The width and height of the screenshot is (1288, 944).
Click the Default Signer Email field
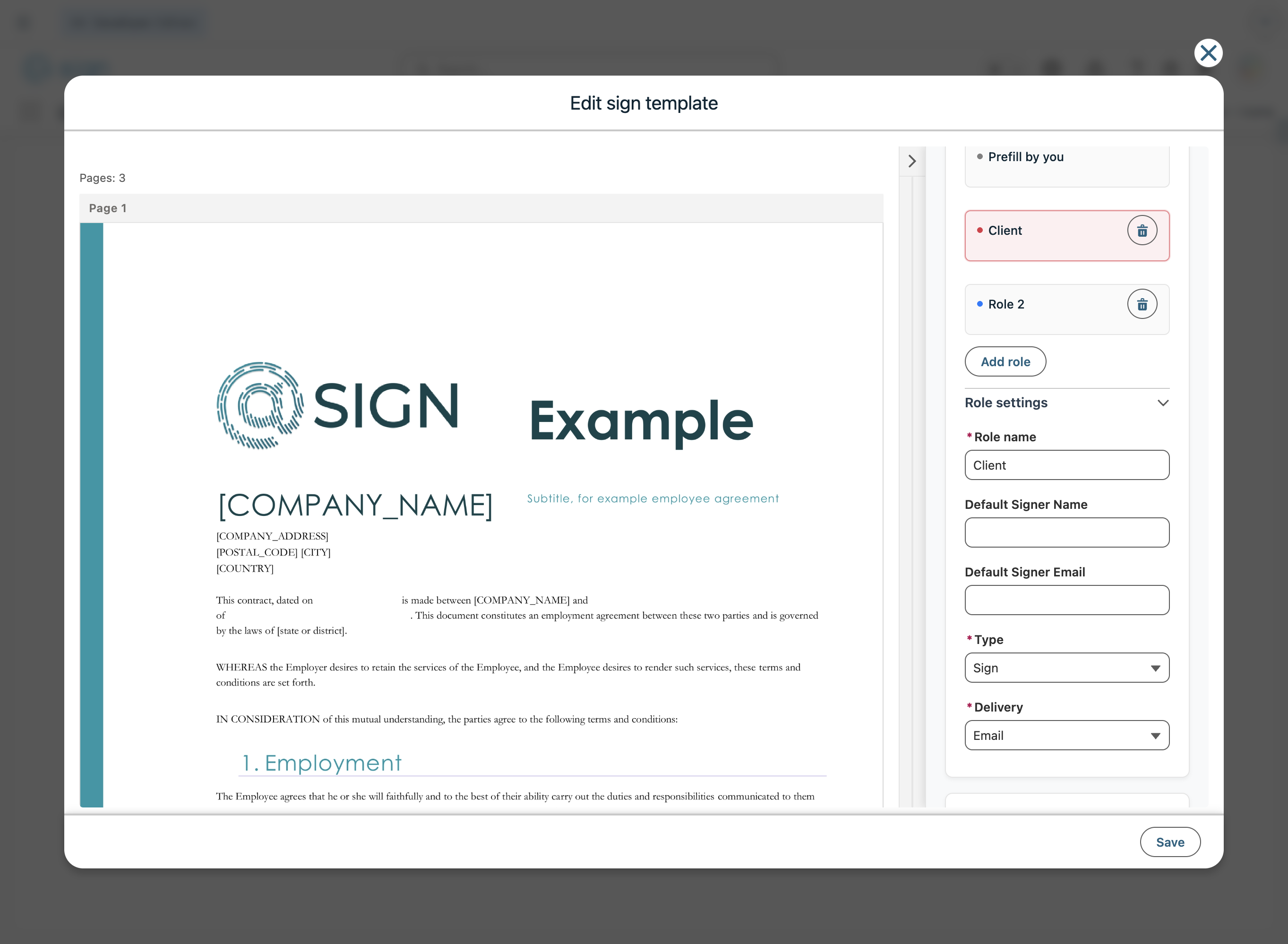point(1066,600)
